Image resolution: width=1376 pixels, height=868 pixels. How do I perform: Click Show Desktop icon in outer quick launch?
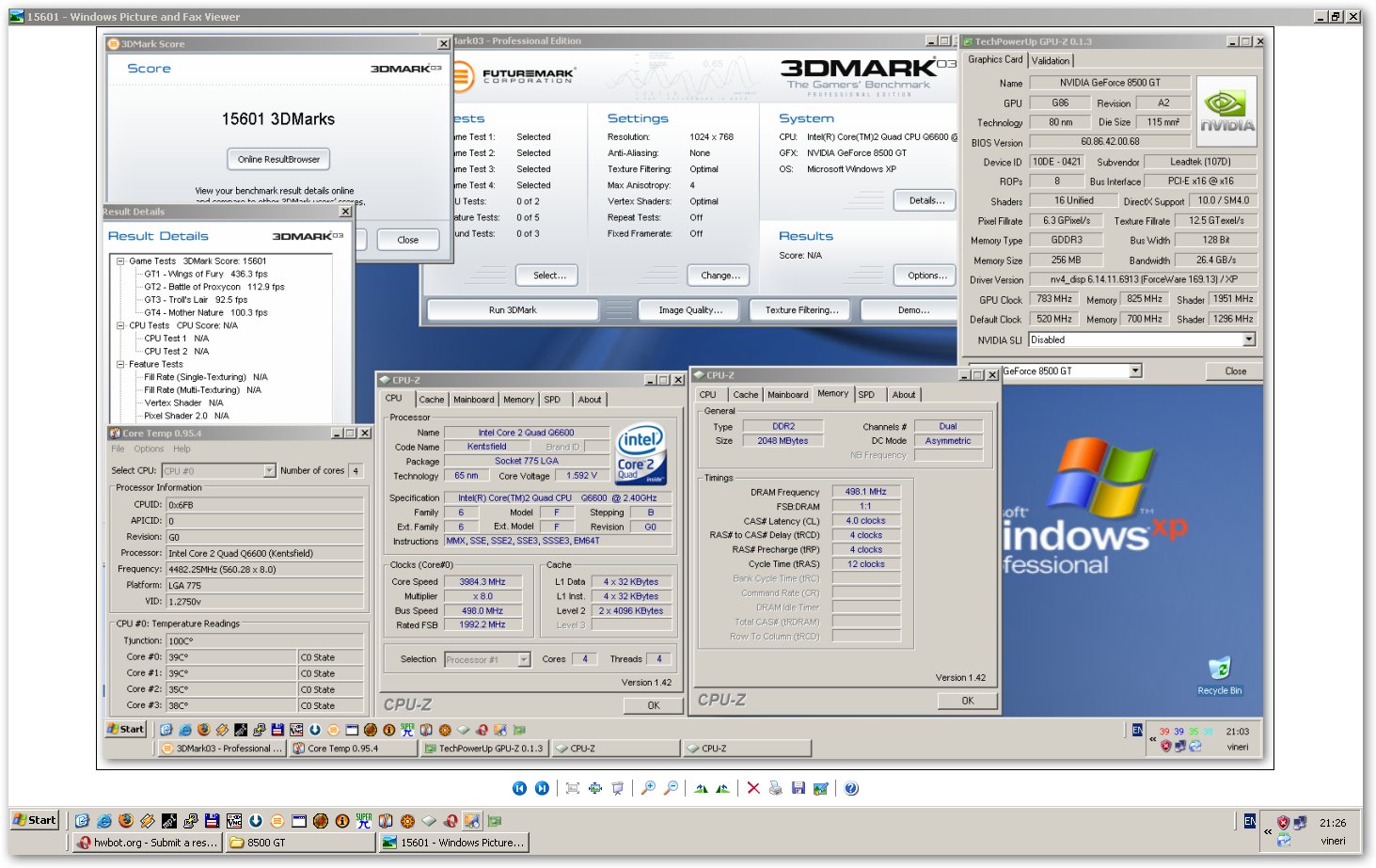coord(82,821)
